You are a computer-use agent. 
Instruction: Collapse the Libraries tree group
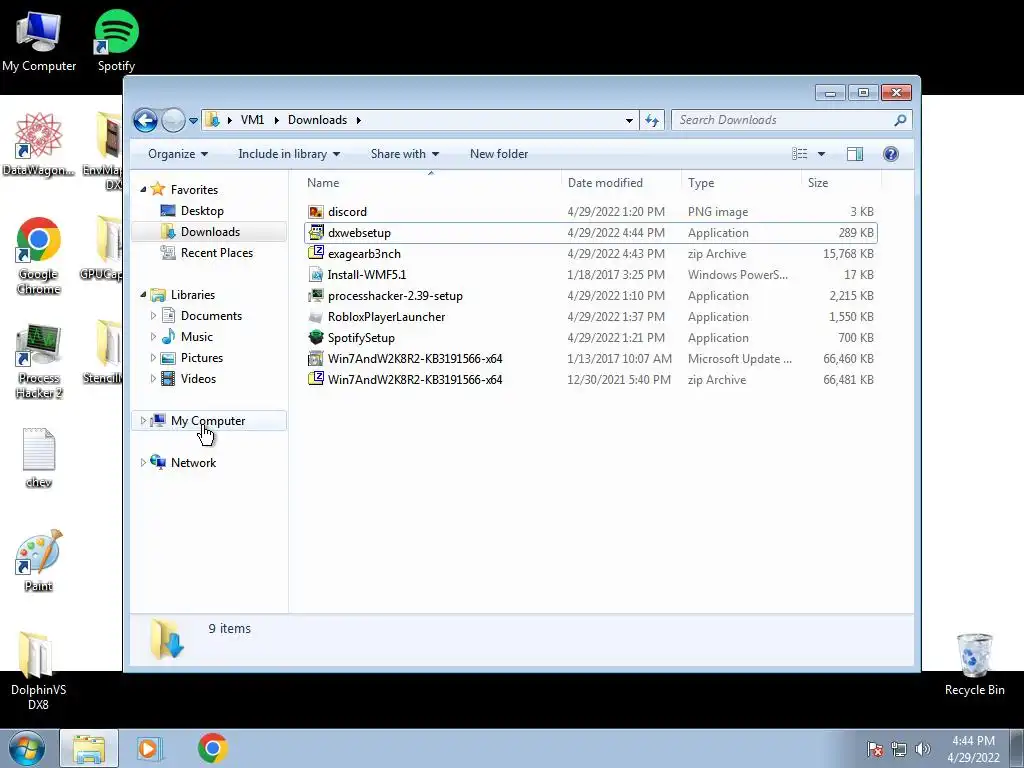point(144,295)
